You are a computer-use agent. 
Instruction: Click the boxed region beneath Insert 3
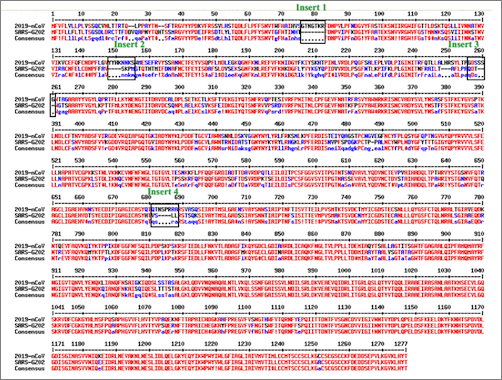[476, 68]
